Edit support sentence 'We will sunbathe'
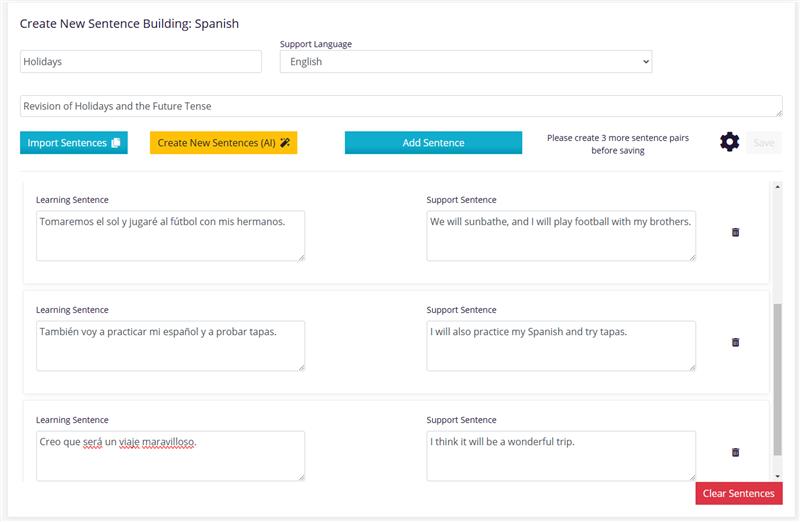This screenshot has width=800, height=522. 561,236
